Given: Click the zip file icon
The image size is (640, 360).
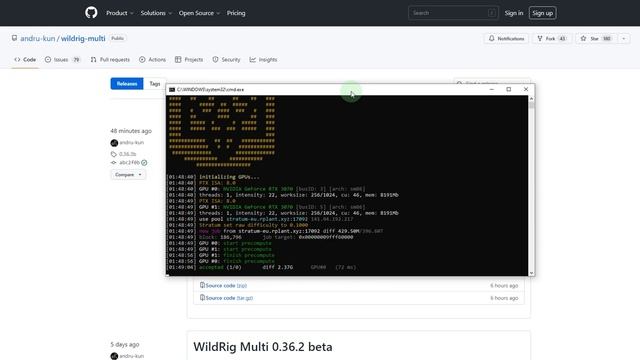Looking at the screenshot, I should 202,285.
